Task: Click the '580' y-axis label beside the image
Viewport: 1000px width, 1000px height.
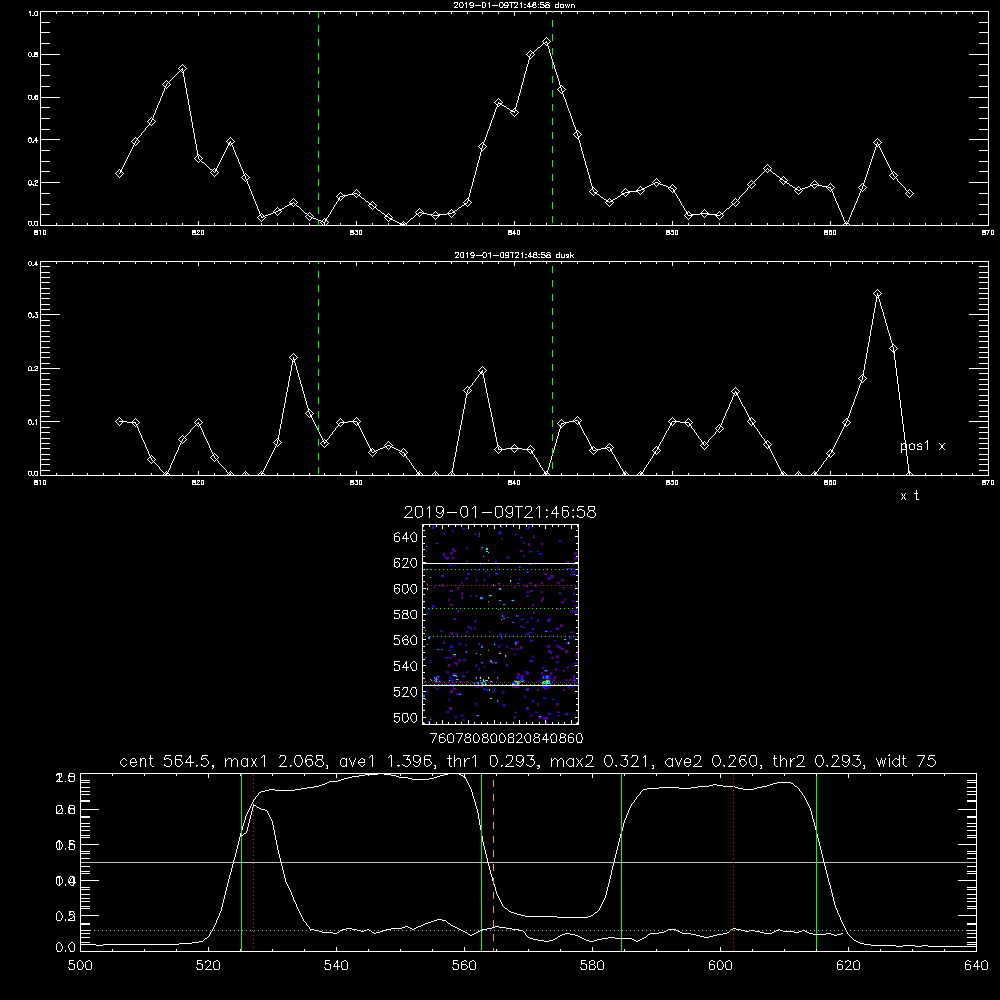Action: pyautogui.click(x=406, y=615)
